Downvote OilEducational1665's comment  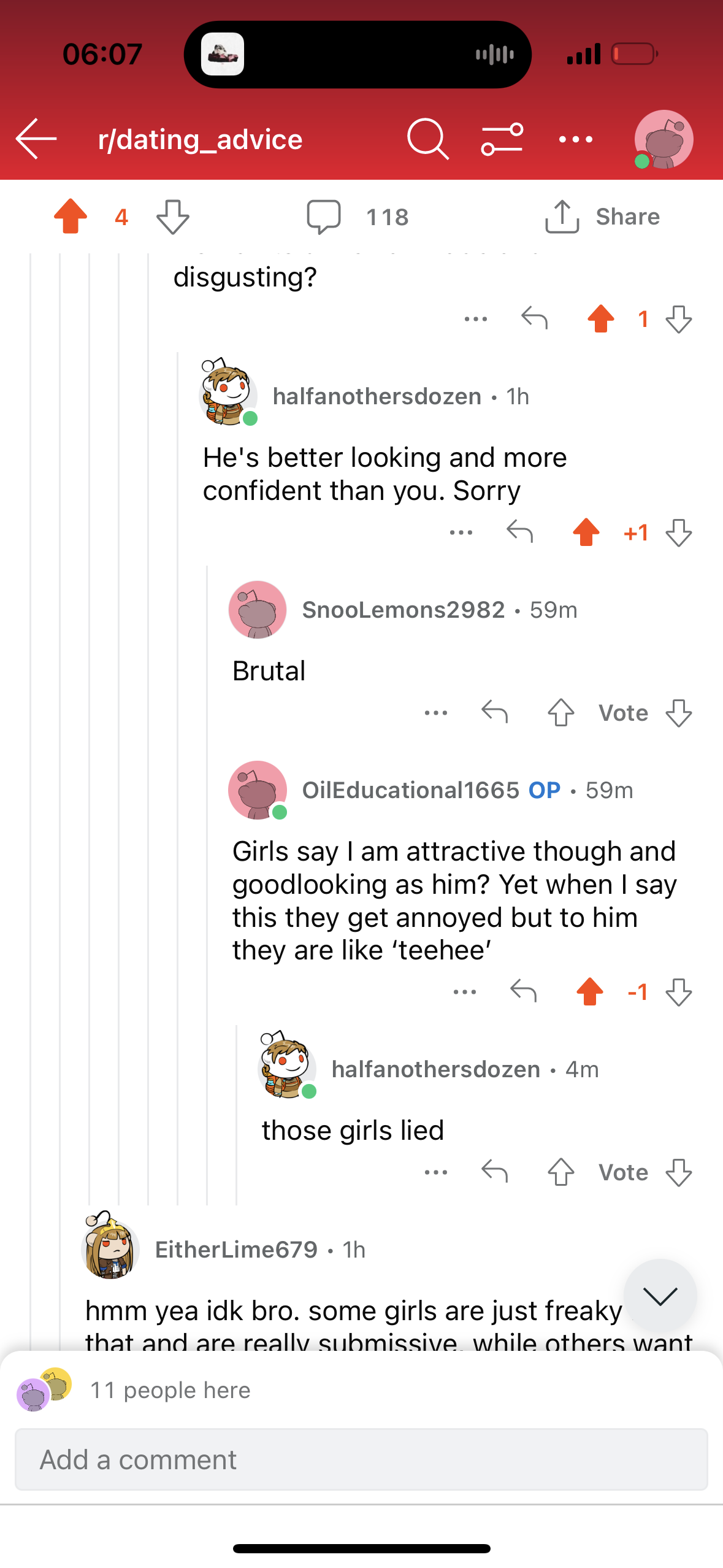click(x=679, y=991)
